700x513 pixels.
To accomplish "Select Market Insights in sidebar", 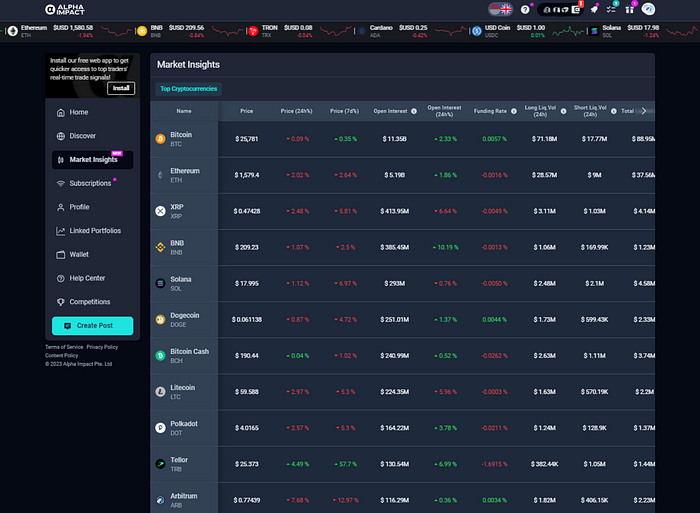I will [92, 160].
